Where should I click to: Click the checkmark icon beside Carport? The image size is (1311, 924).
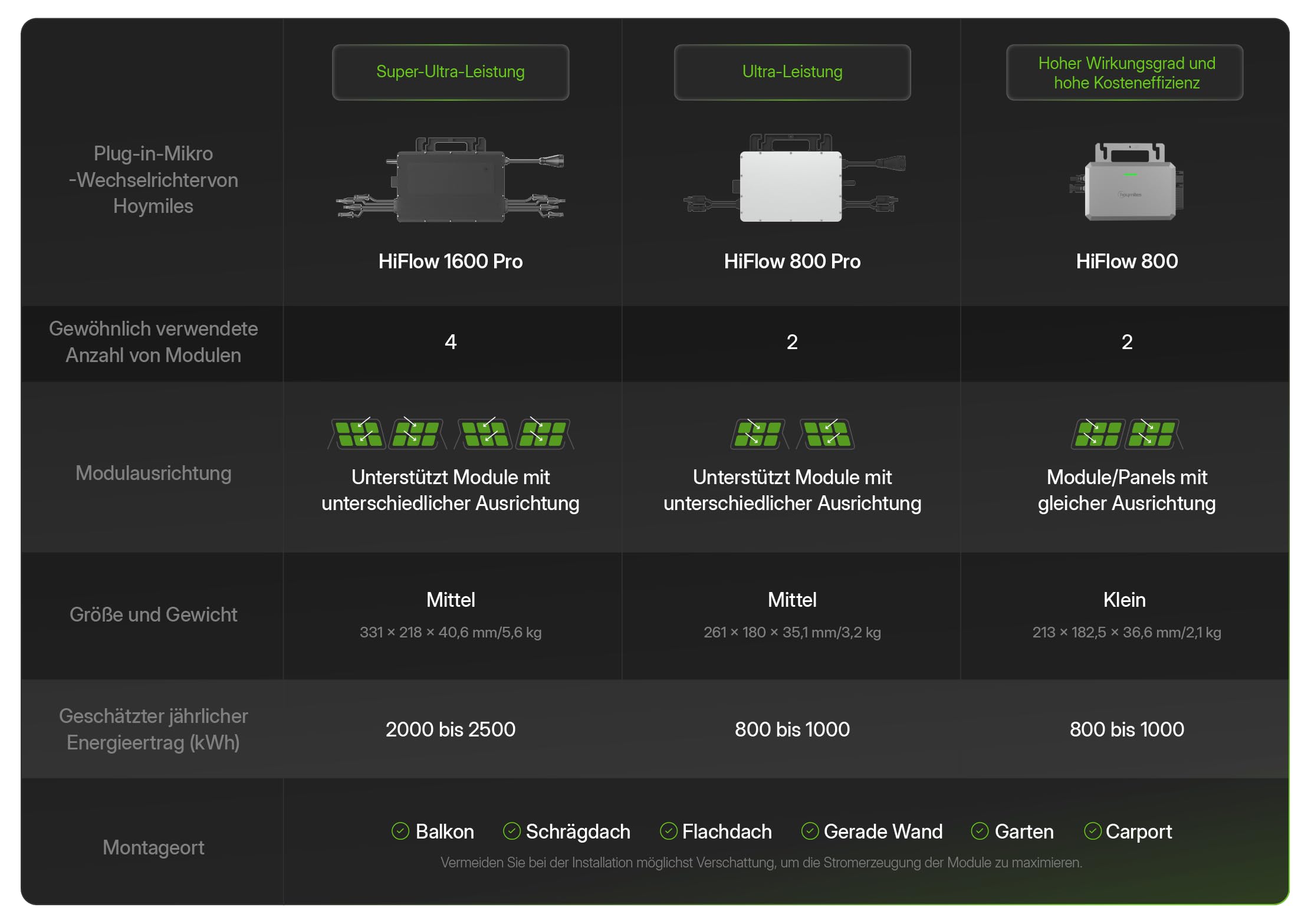[1092, 831]
